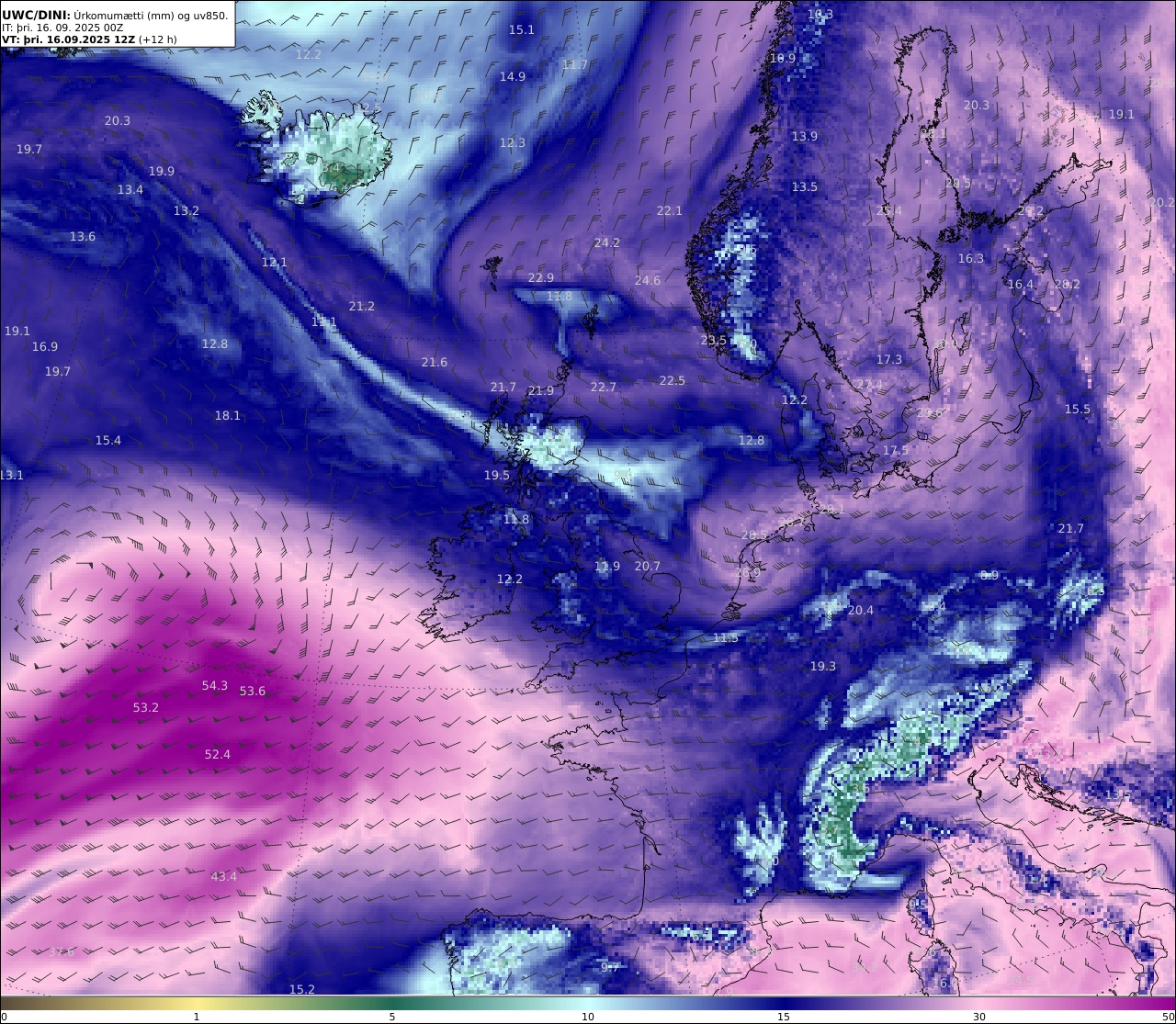Pick the 52.4 value label
Screen dimensions: 1176x1024
(x=218, y=755)
